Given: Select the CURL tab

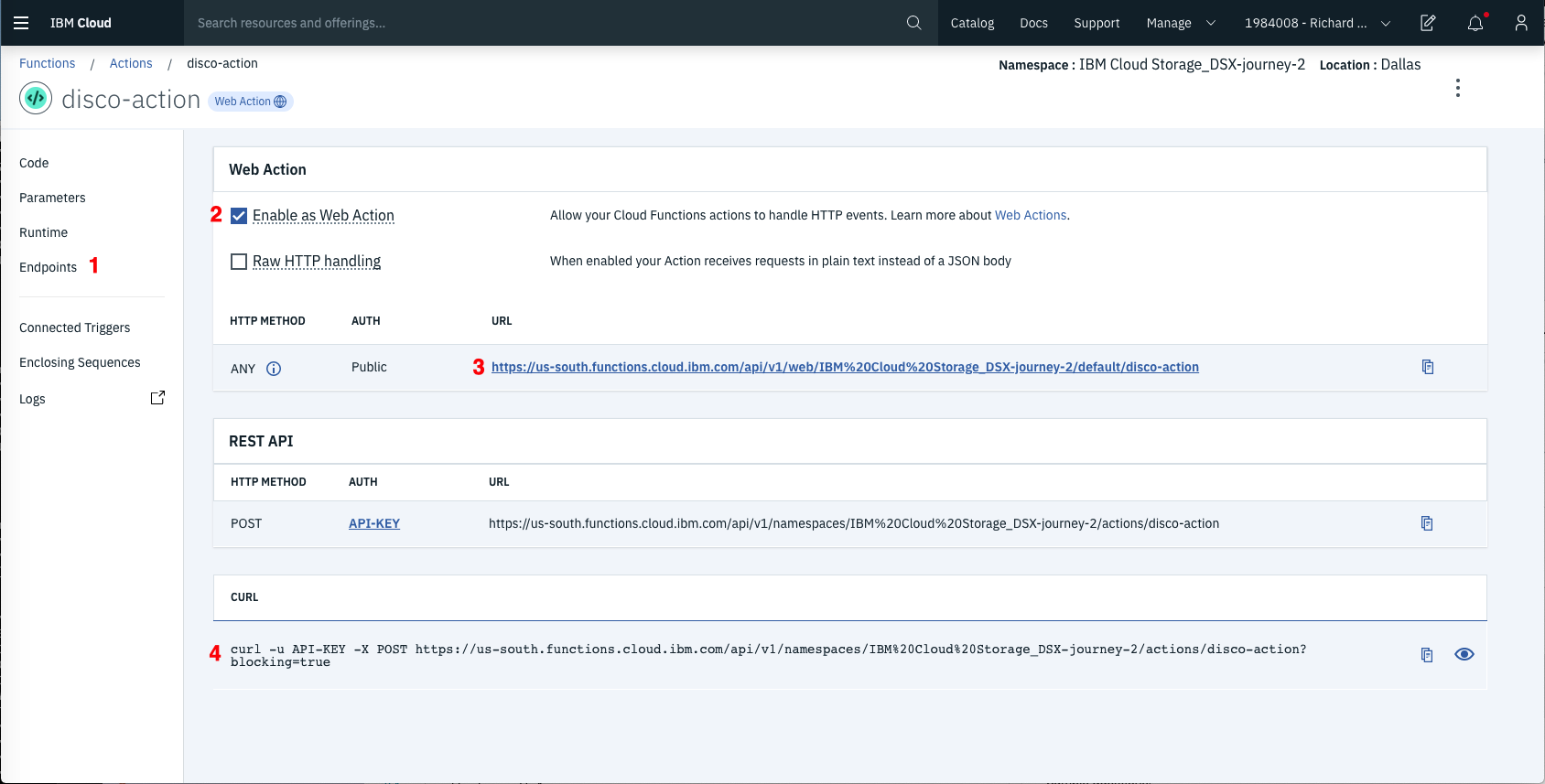Looking at the screenshot, I should pos(244,597).
